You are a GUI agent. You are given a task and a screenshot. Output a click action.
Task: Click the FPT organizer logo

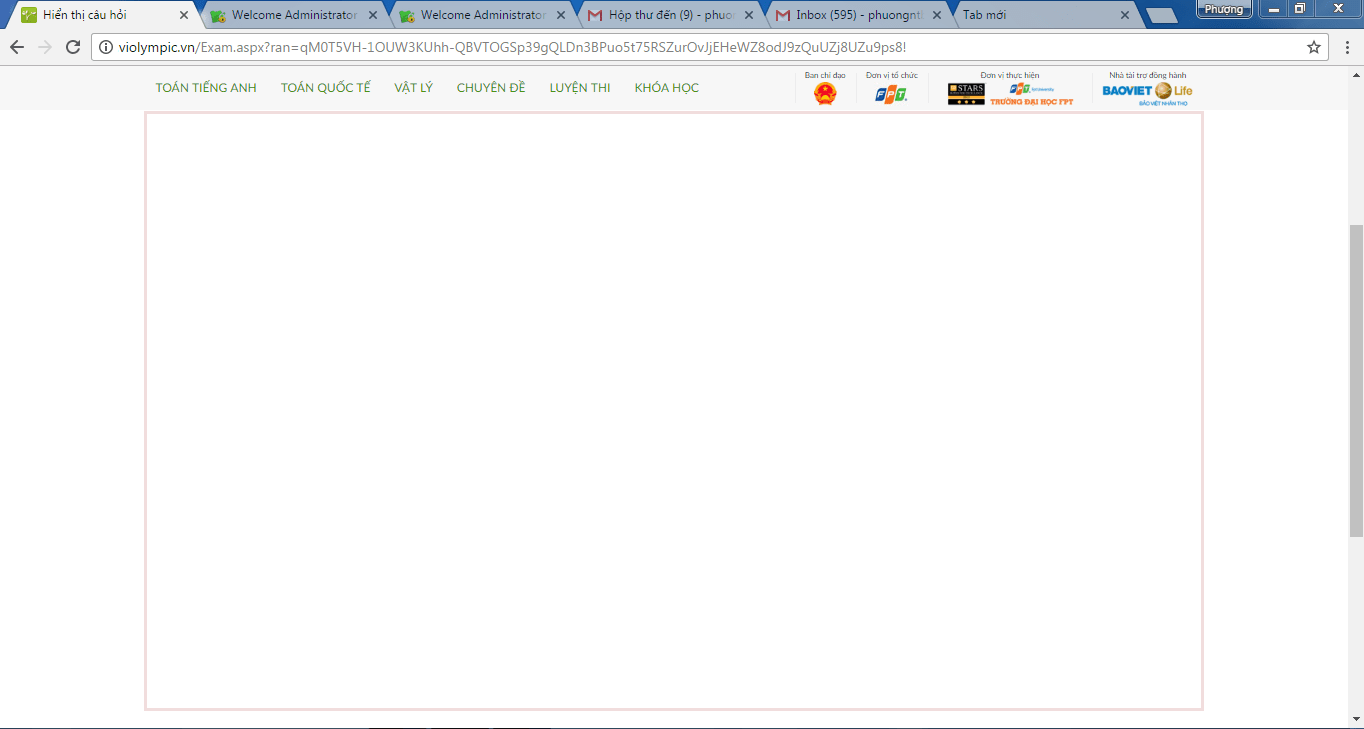(x=891, y=94)
